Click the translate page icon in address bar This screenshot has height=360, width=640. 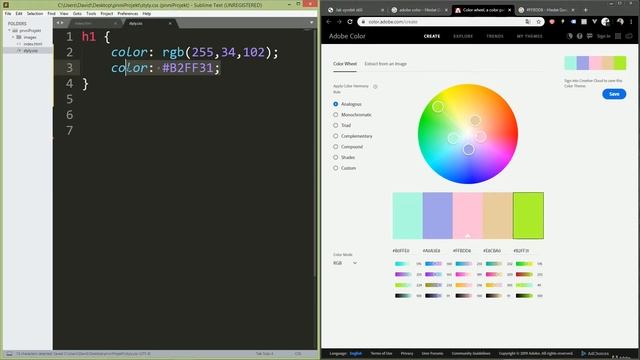(x=528, y=22)
